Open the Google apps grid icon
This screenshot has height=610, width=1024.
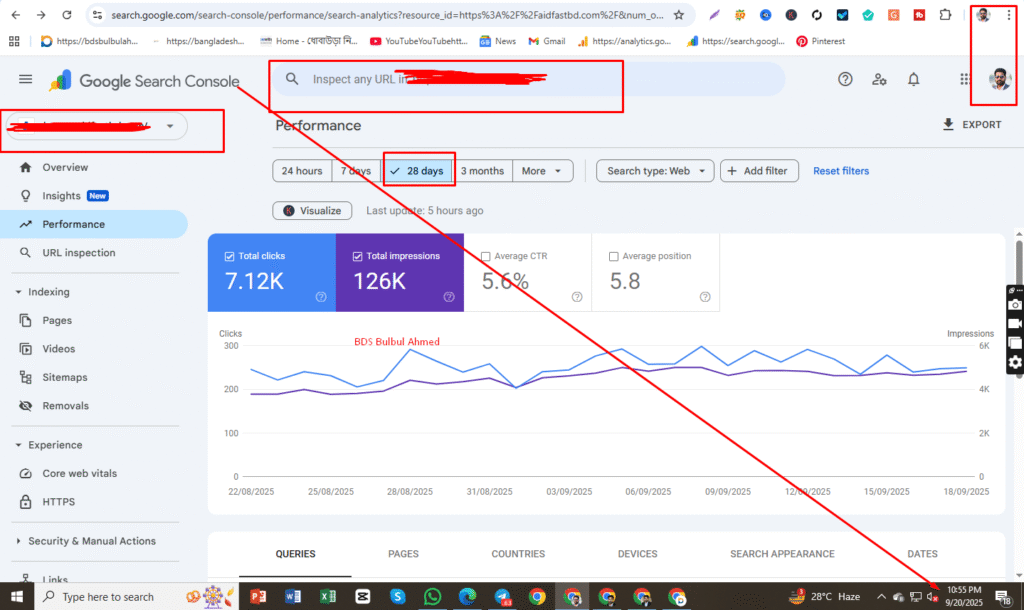click(x=964, y=80)
